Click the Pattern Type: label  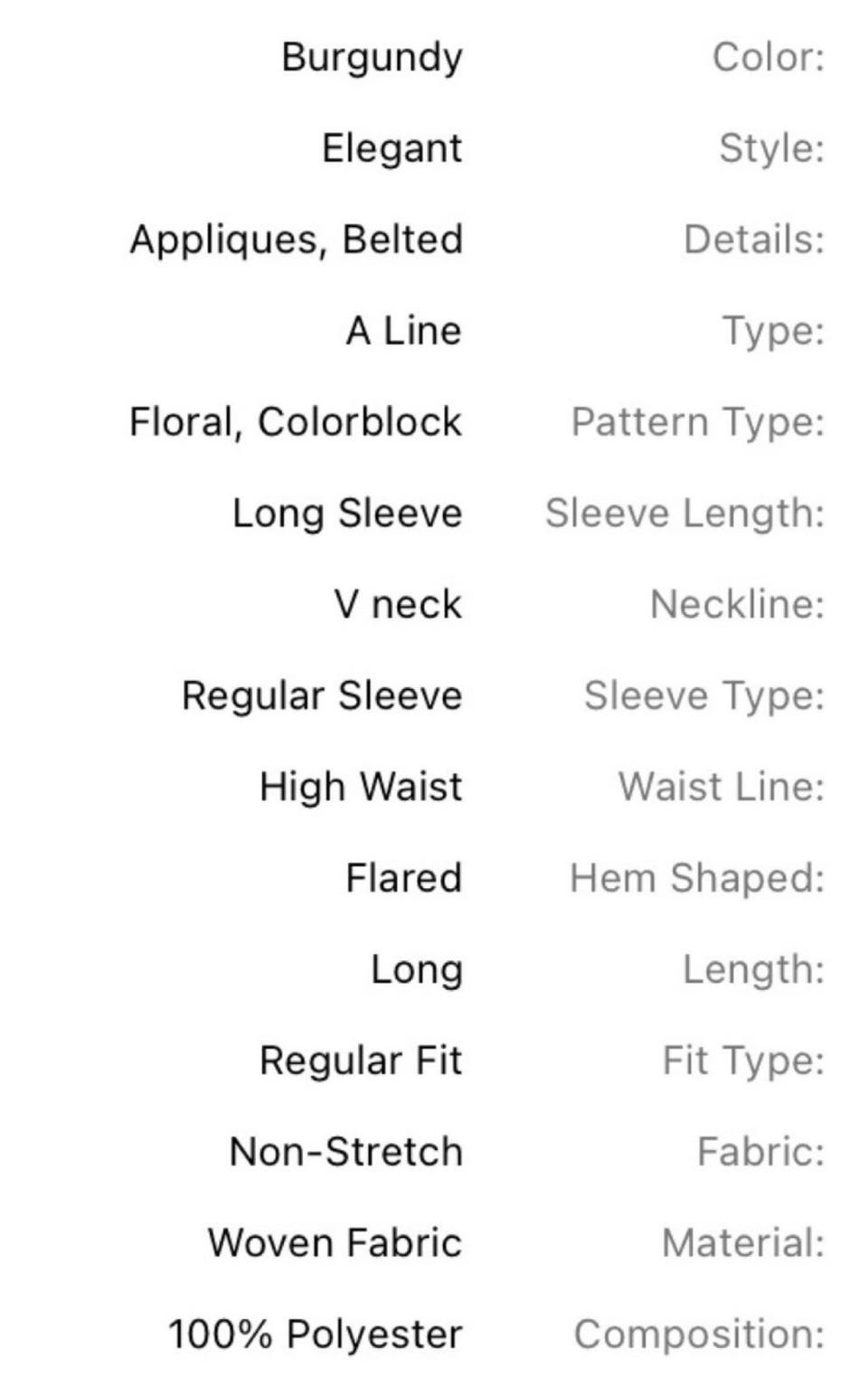[x=698, y=422]
